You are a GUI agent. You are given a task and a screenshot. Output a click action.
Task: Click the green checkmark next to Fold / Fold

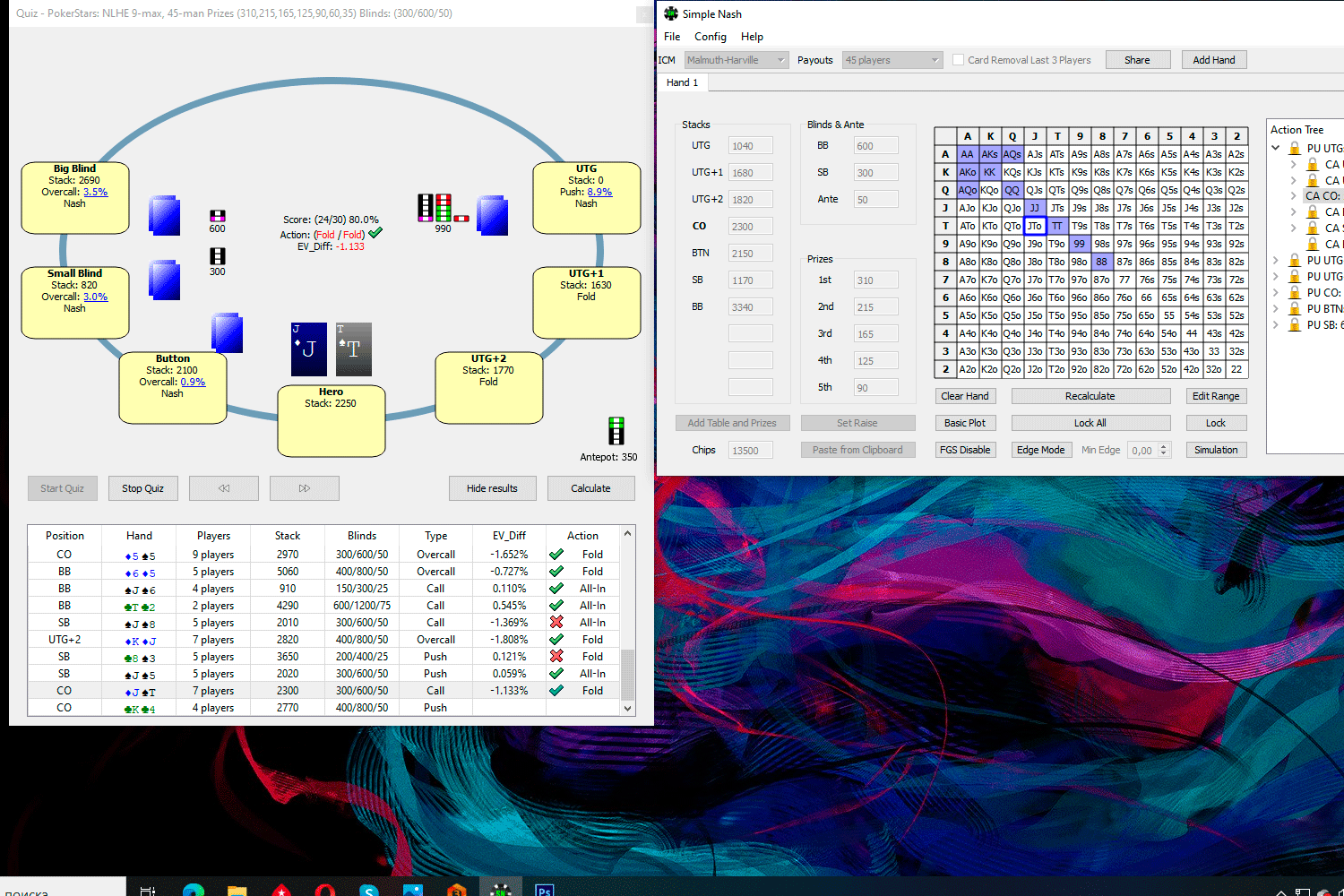point(375,233)
